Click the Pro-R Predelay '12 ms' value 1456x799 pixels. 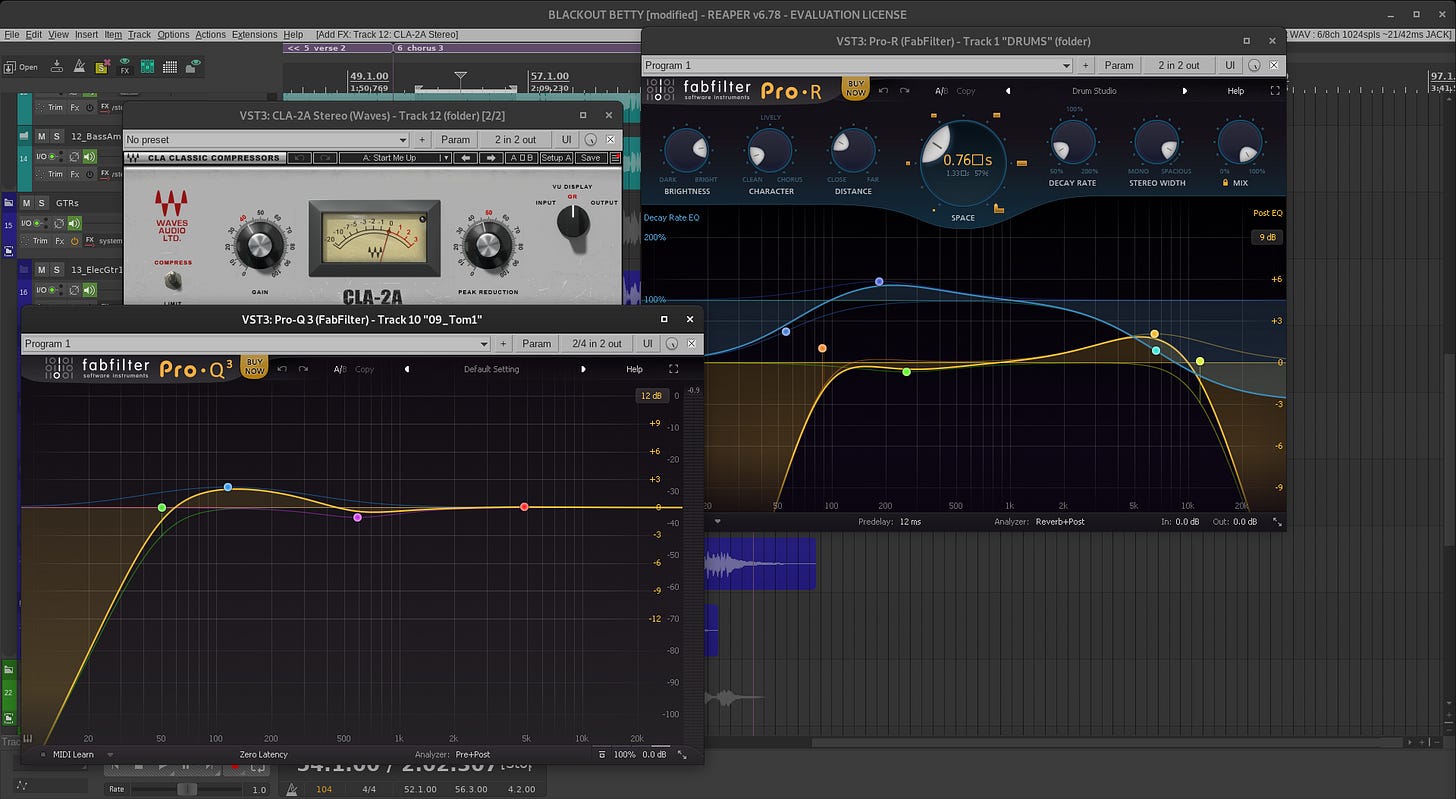pos(910,521)
